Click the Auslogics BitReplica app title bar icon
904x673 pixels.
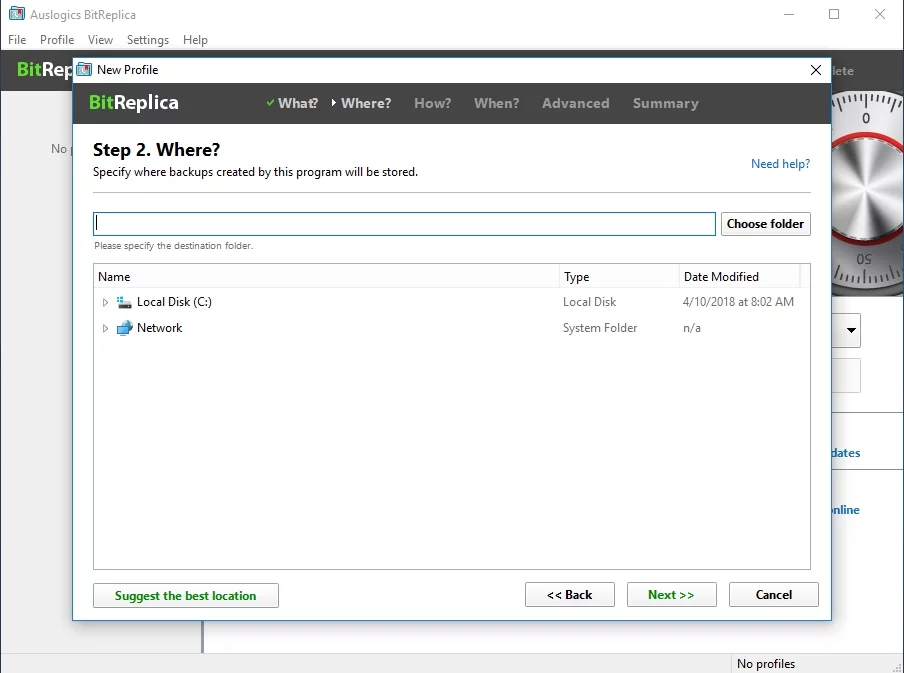click(16, 15)
